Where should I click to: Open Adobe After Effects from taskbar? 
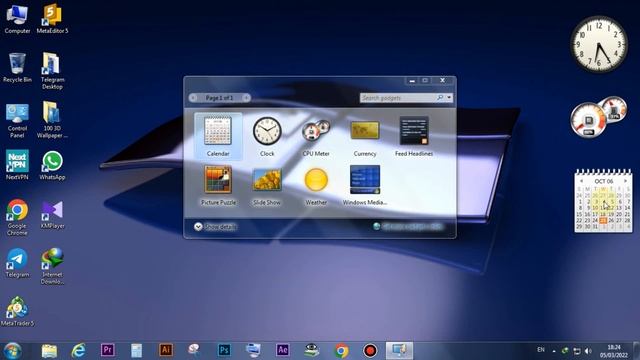[x=282, y=350]
